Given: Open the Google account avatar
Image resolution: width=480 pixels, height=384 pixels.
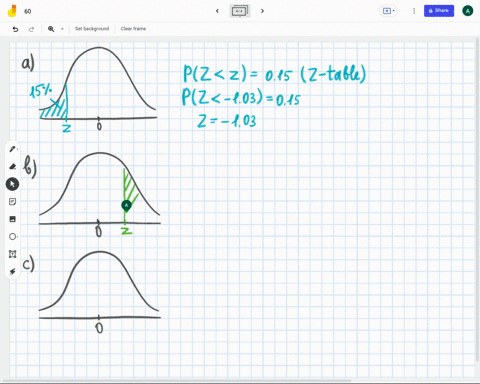Looking at the screenshot, I should pyautogui.click(x=467, y=11).
